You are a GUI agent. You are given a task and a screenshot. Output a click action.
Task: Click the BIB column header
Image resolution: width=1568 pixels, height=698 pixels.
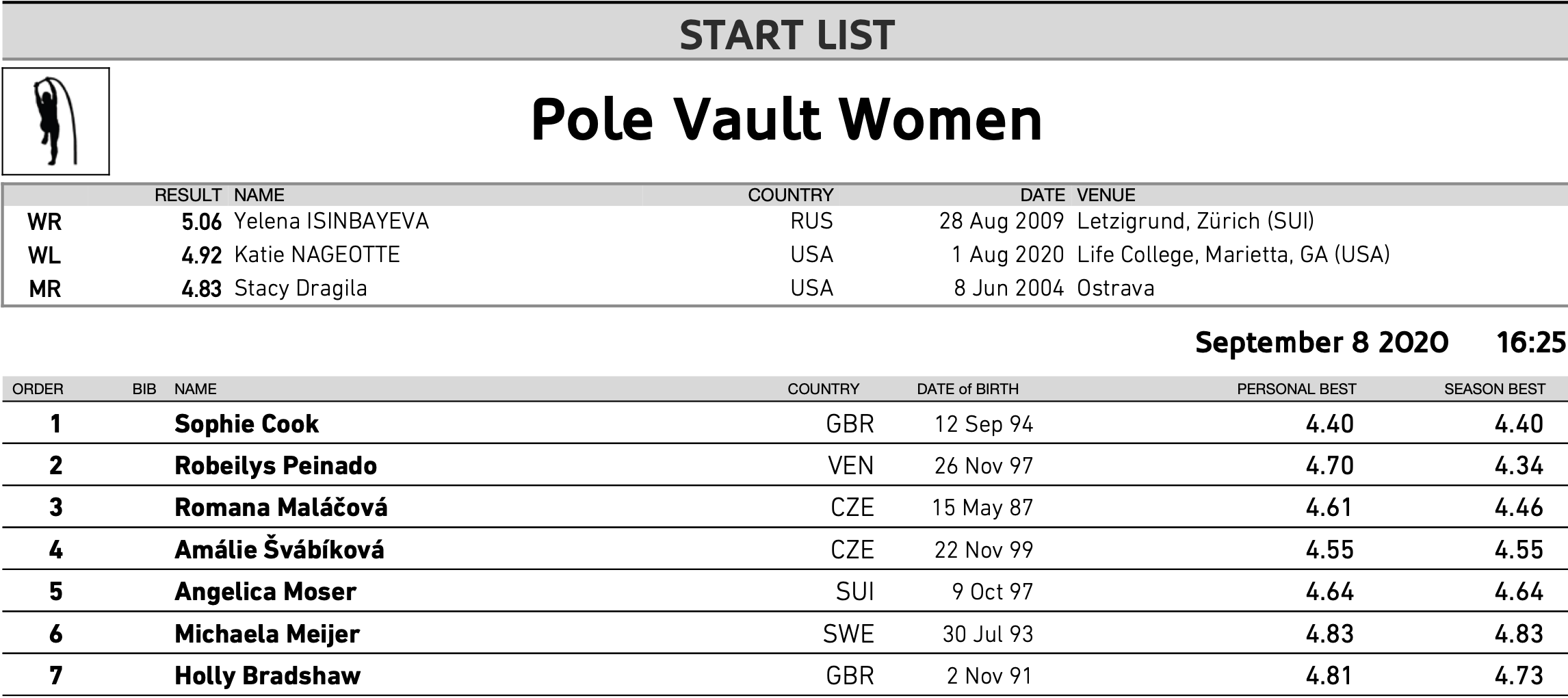click(144, 389)
